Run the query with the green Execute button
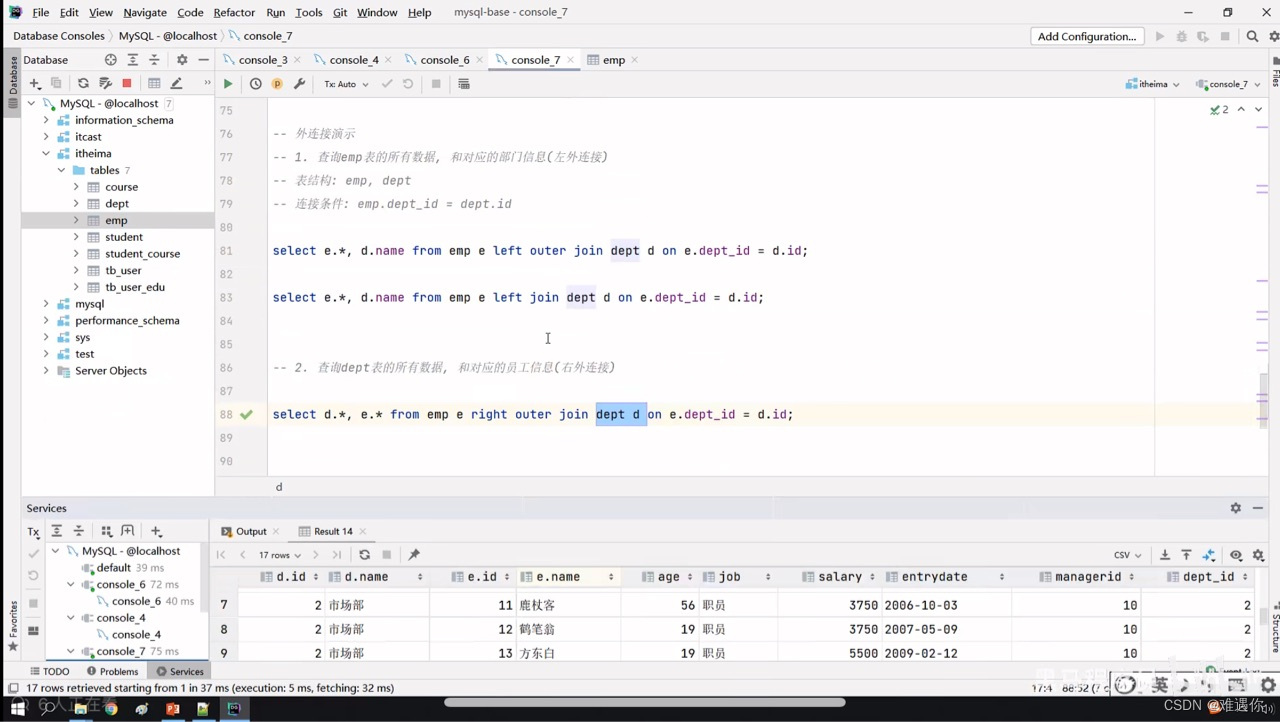 click(228, 84)
